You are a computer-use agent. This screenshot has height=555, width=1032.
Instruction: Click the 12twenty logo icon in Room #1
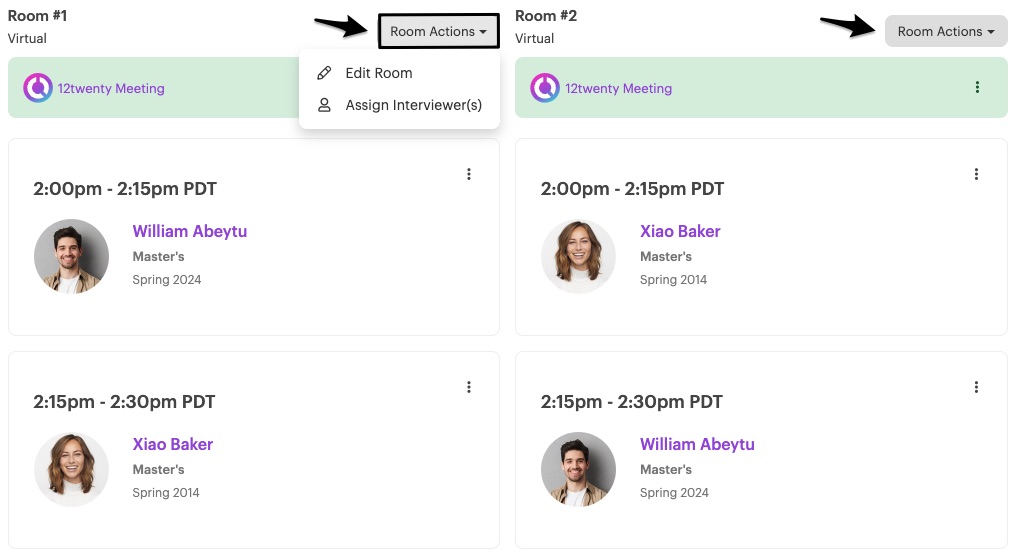click(38, 88)
